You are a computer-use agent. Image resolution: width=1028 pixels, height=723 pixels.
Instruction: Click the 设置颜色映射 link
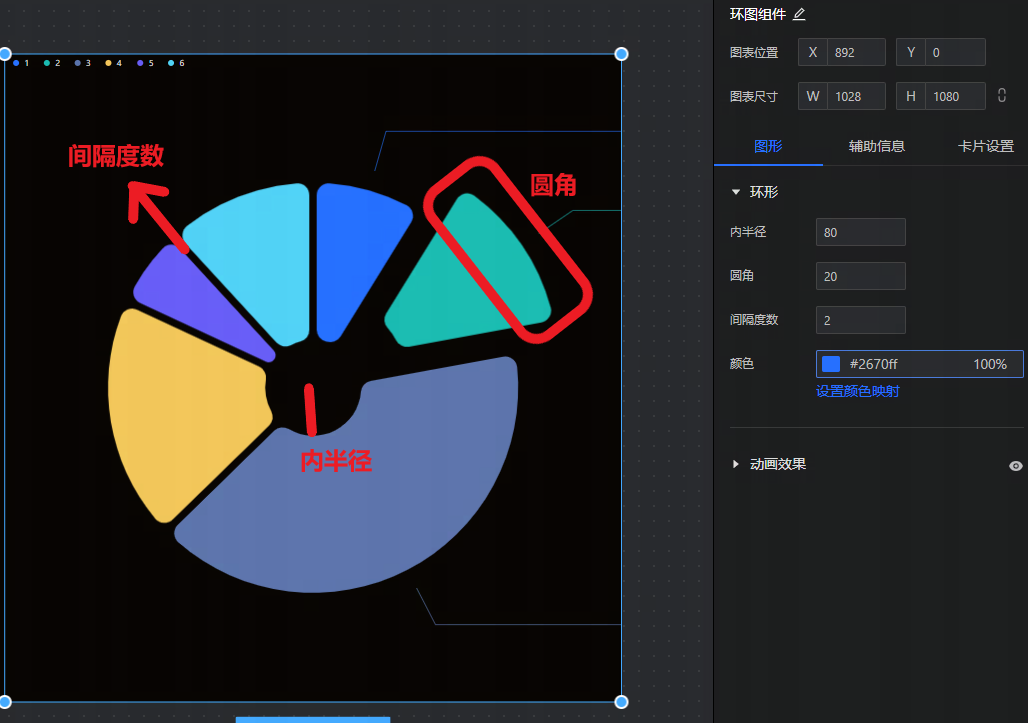(857, 391)
